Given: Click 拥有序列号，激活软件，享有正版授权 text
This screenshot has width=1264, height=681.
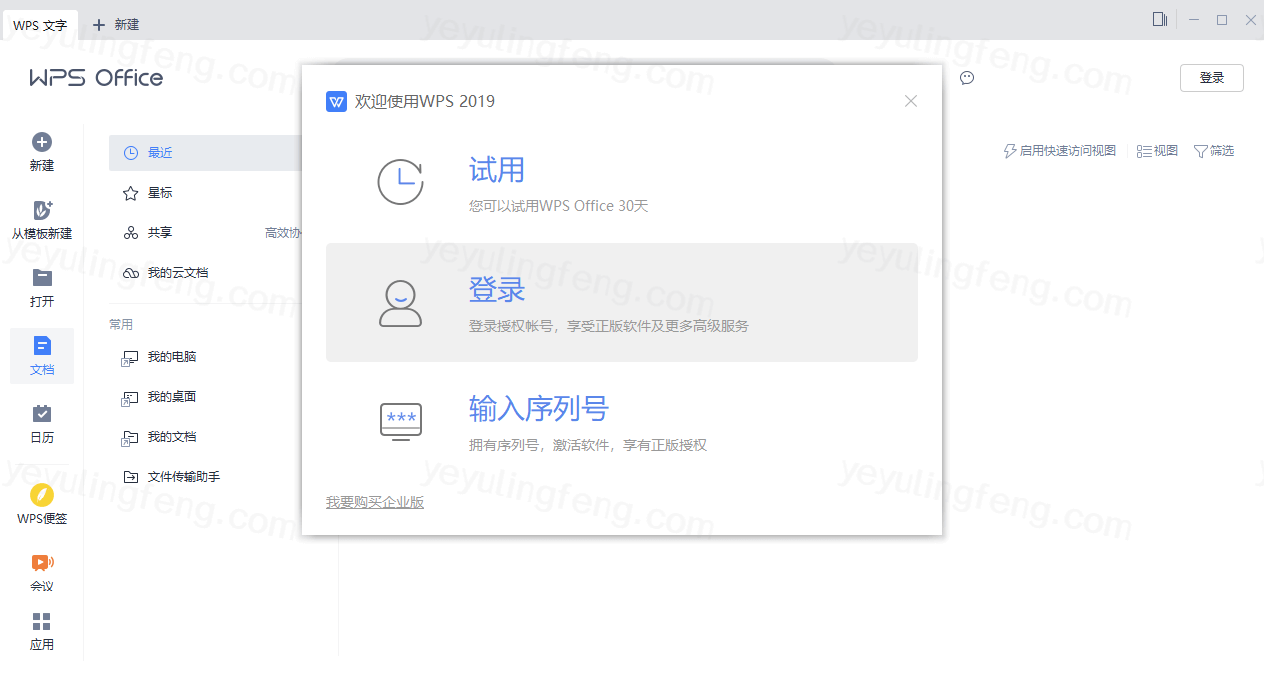Looking at the screenshot, I should click(x=588, y=445).
